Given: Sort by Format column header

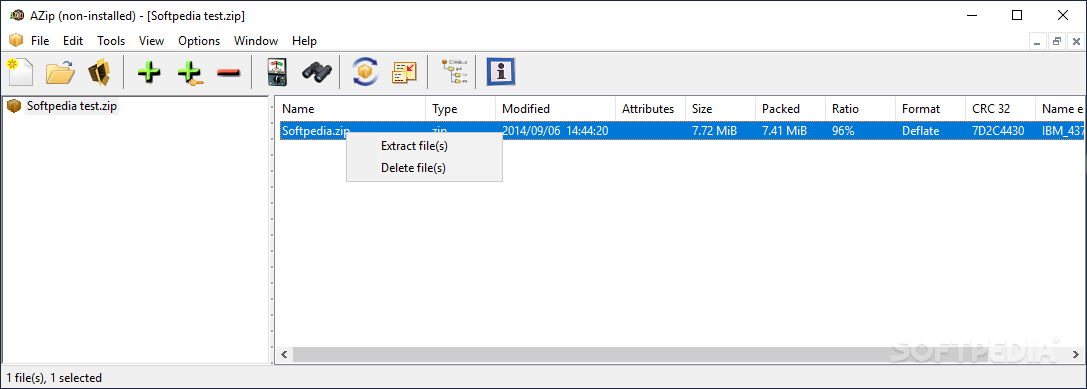Looking at the screenshot, I should pos(930,109).
